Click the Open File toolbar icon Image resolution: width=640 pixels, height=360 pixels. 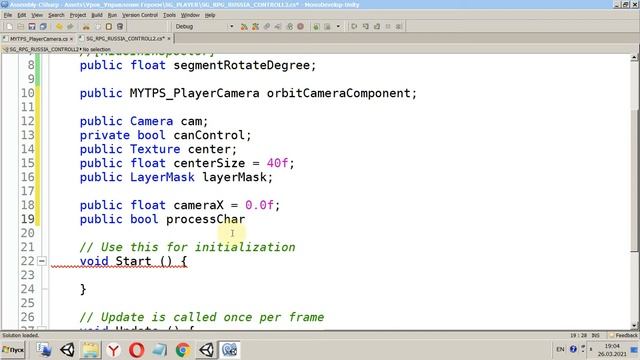click(x=20, y=27)
